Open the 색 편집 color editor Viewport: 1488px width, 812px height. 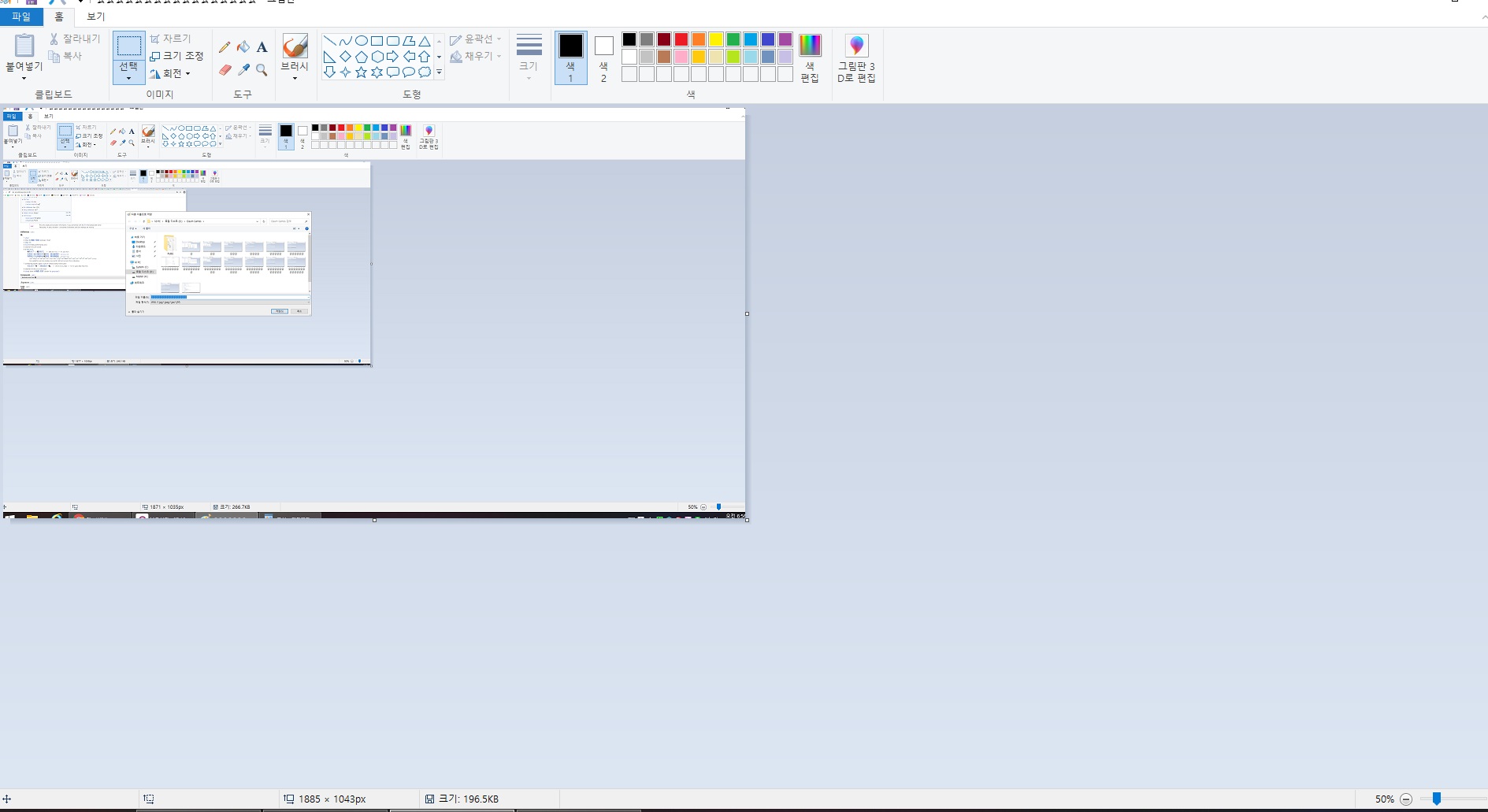pyautogui.click(x=810, y=57)
